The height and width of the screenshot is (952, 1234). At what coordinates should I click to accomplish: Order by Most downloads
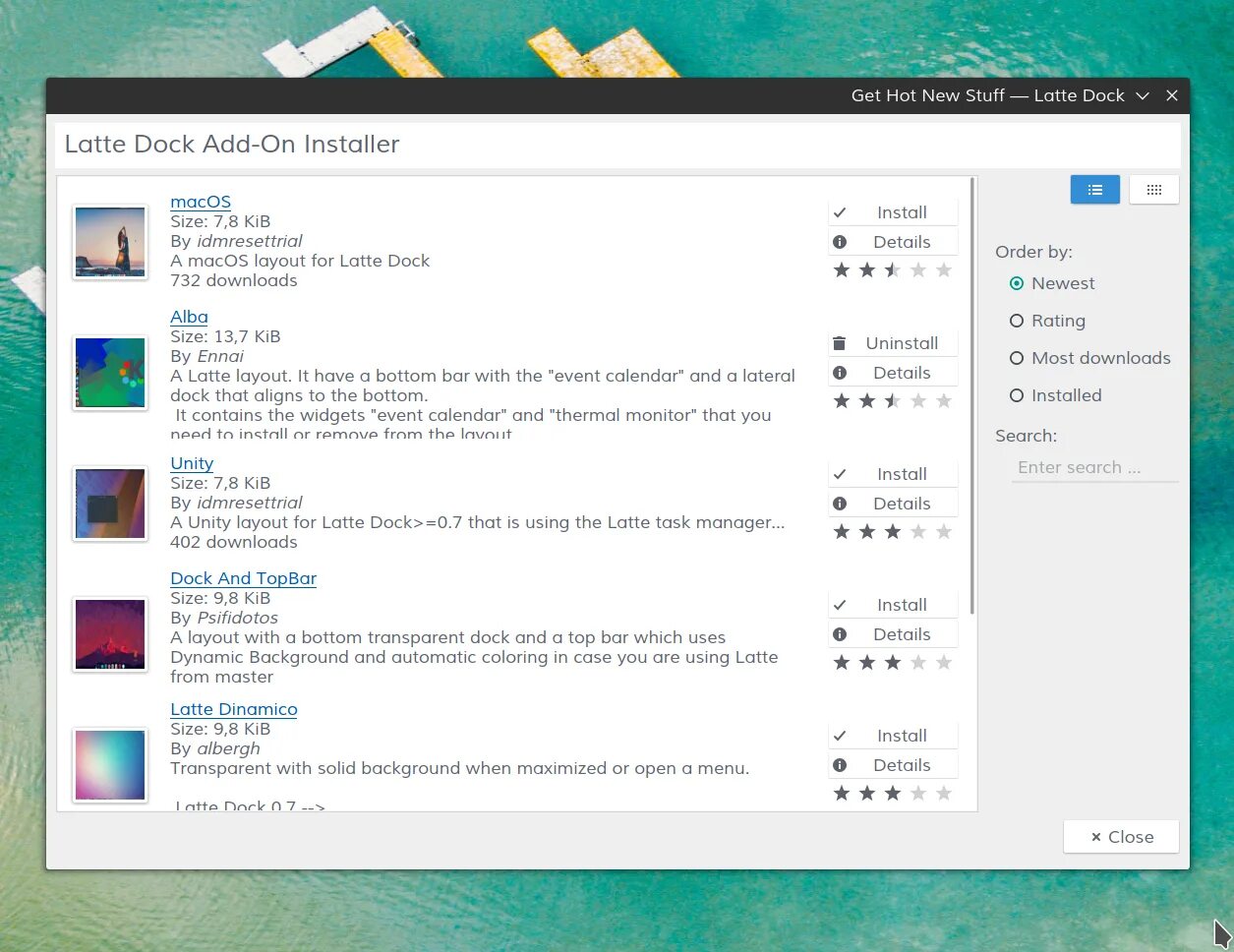(1089, 358)
